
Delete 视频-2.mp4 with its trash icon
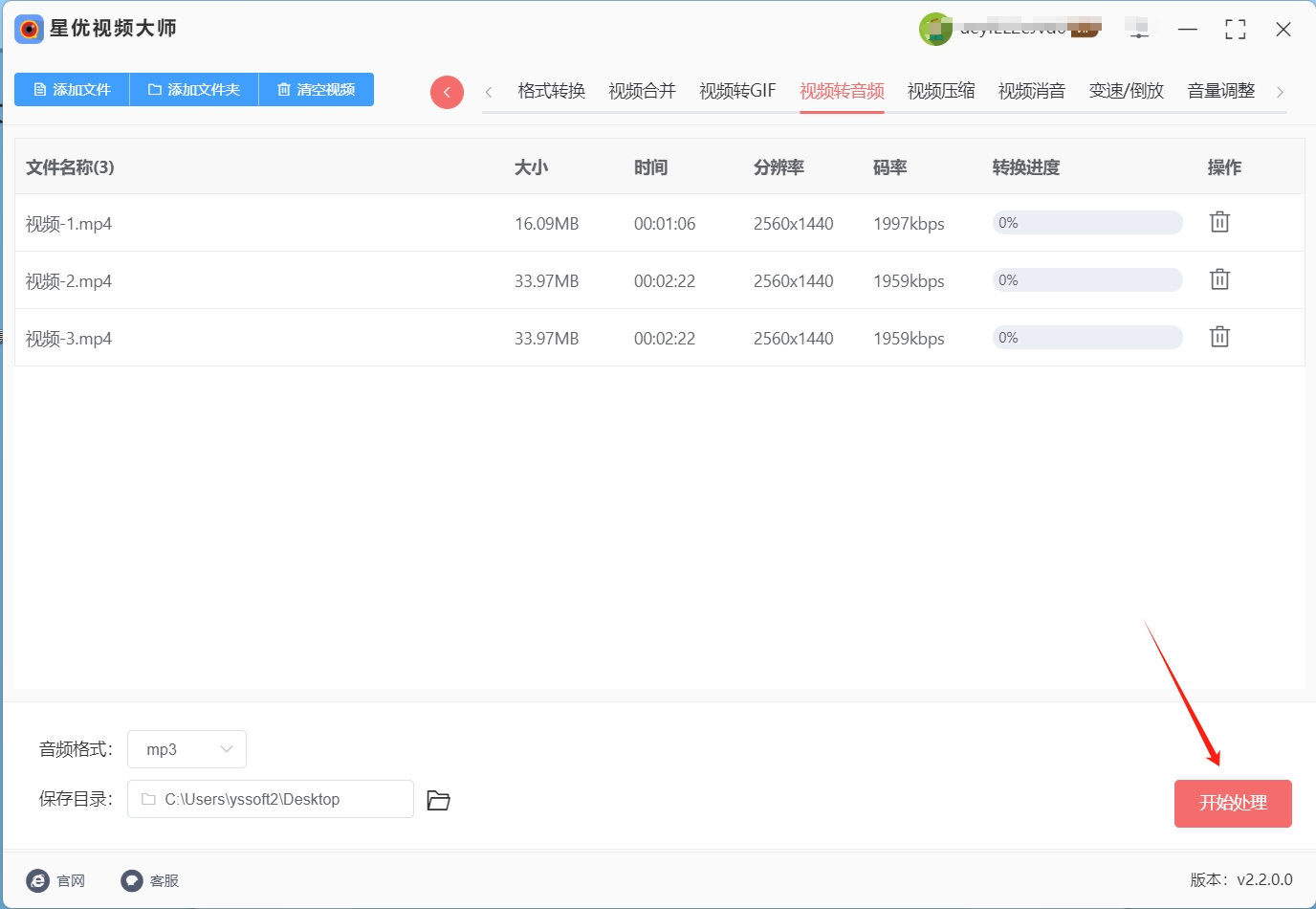[x=1219, y=279]
